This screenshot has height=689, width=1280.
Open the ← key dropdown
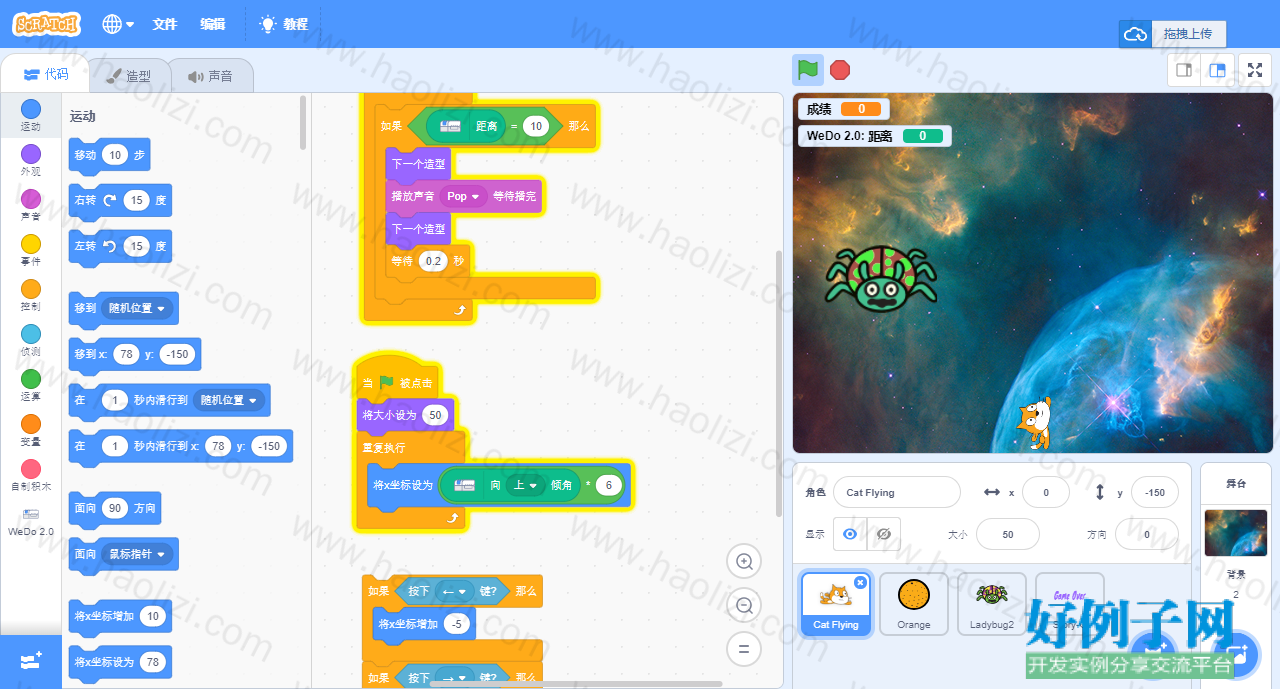(x=455, y=591)
